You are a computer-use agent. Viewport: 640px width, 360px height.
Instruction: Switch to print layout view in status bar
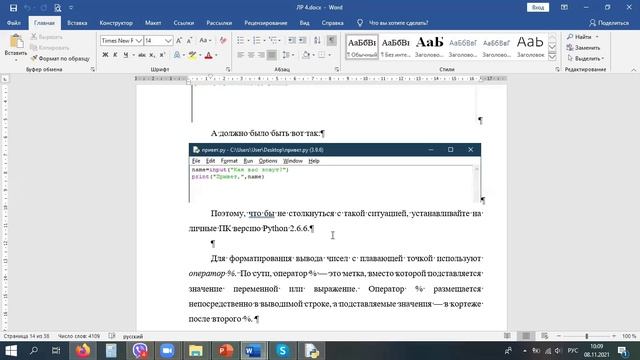[x=526, y=336]
